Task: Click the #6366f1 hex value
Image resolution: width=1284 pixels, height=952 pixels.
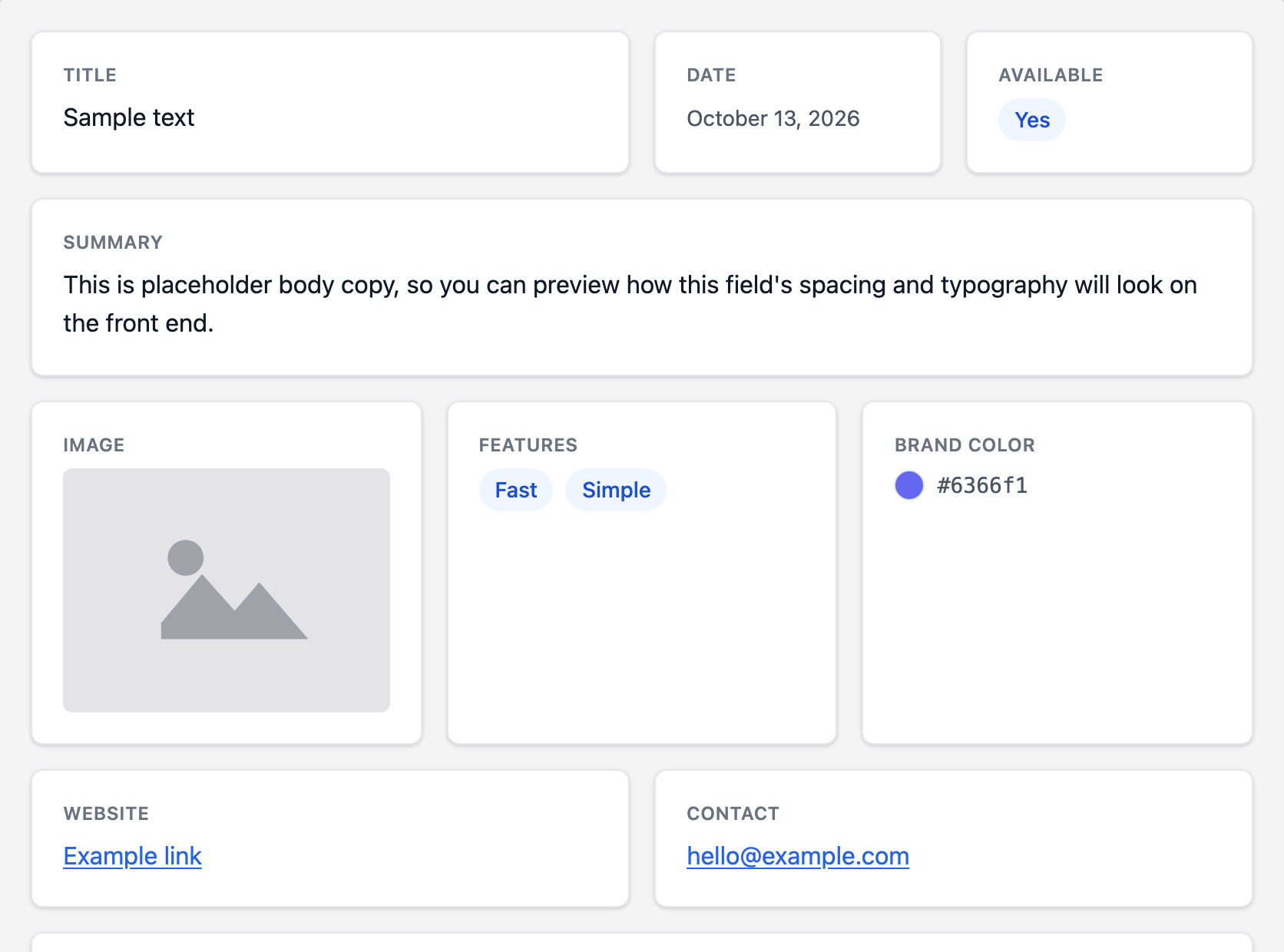Action: [982, 485]
